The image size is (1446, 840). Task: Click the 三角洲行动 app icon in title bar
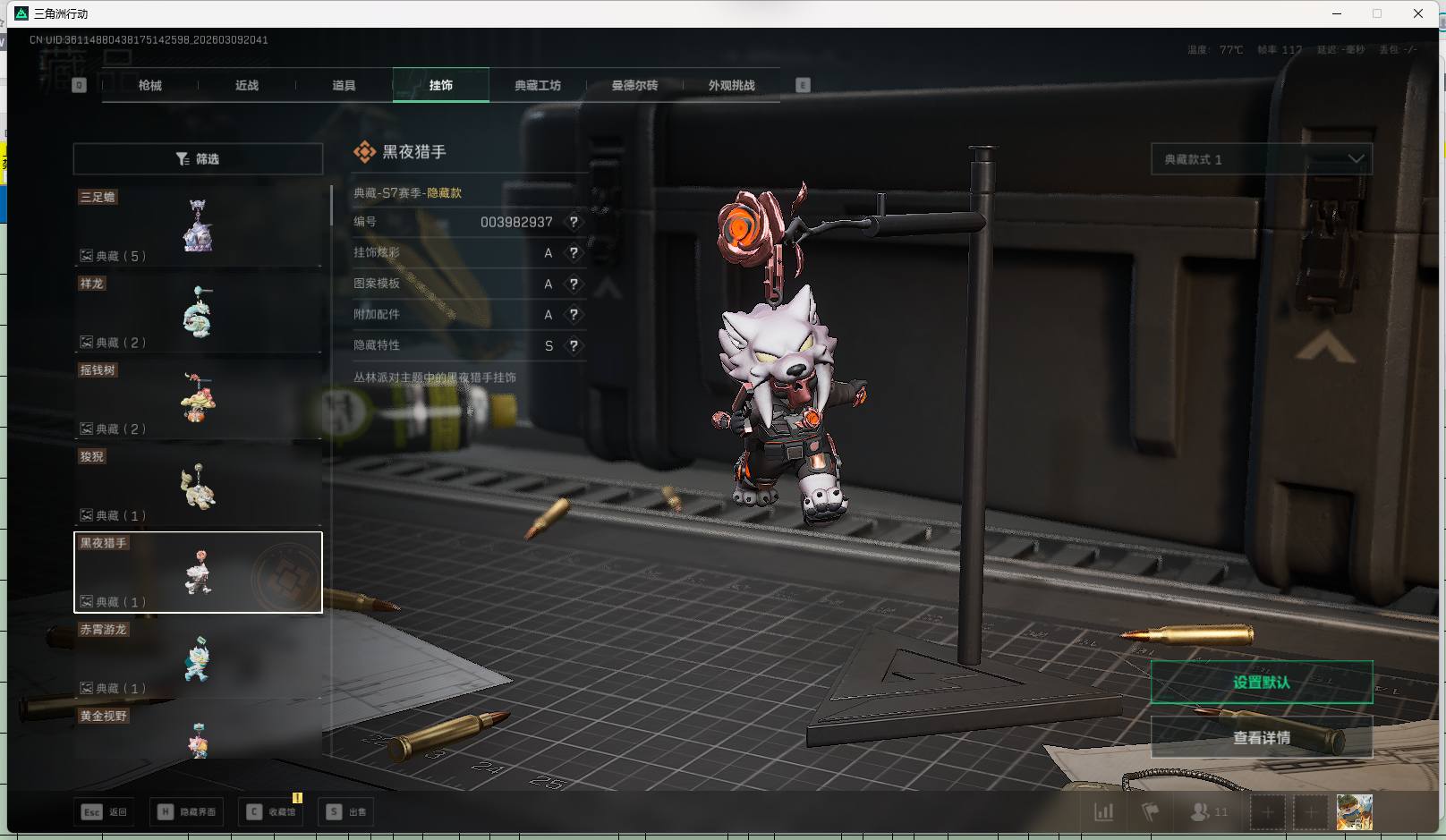[x=21, y=13]
